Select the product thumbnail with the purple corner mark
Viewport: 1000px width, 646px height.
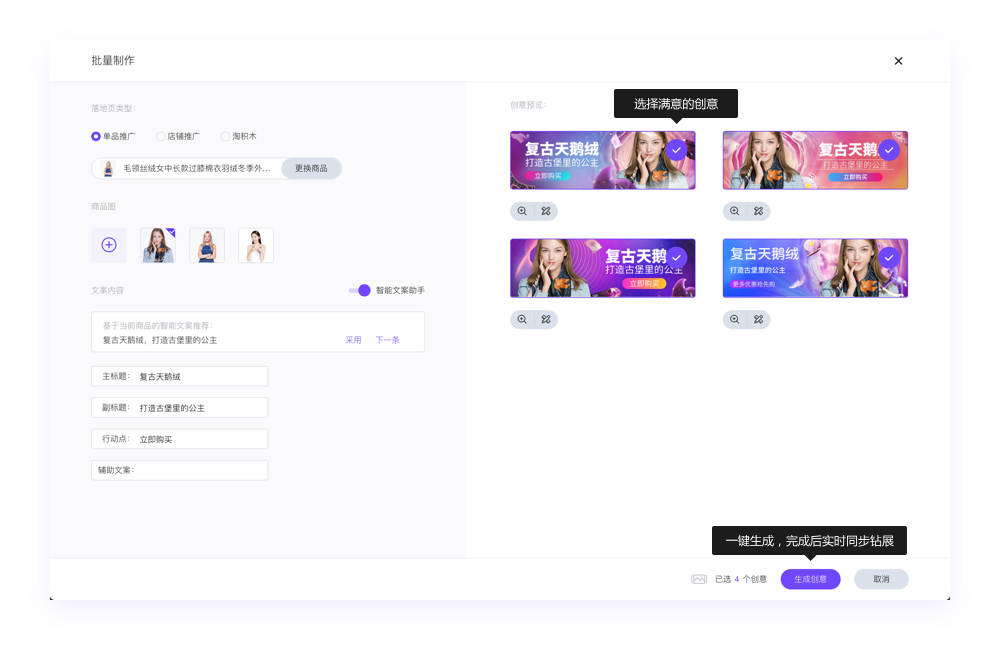(158, 245)
